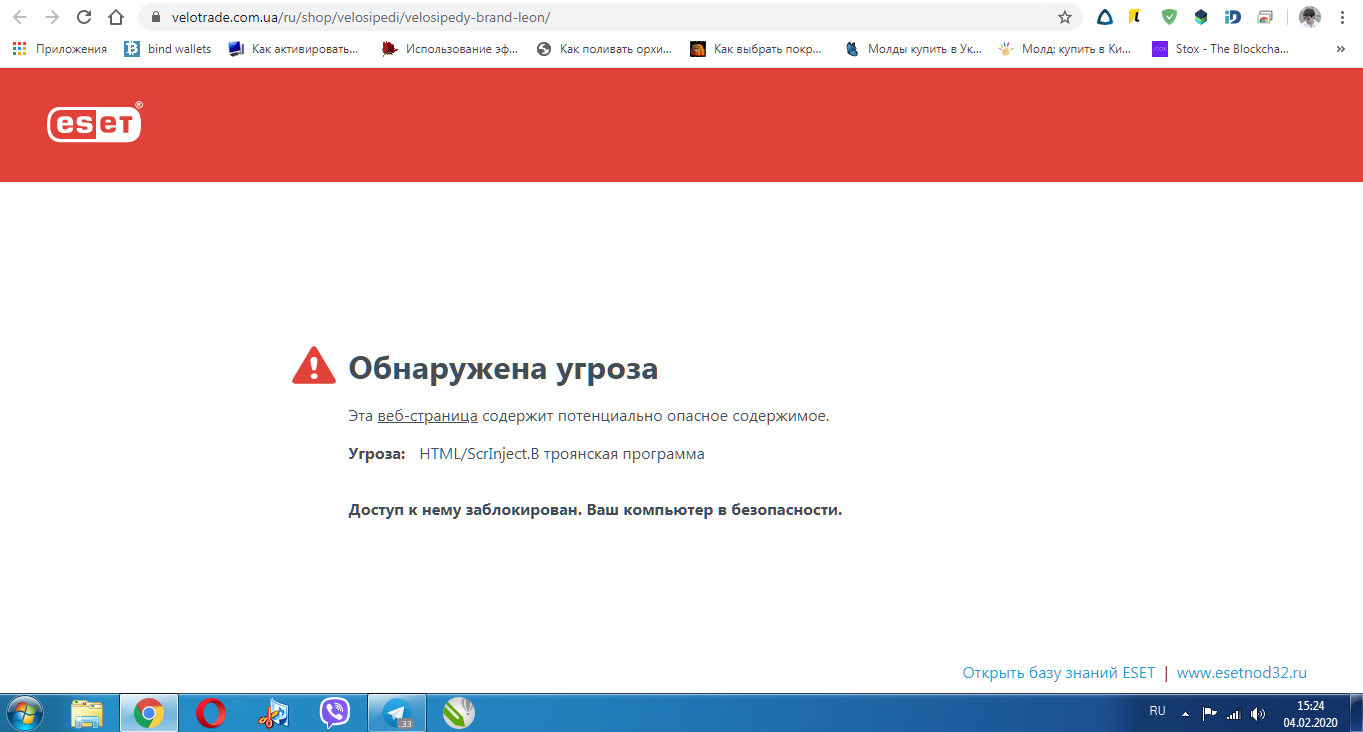Viewport: 1363px width, 732px height.
Task: Open Открыть базу знаний ESET link
Action: click(x=1058, y=673)
